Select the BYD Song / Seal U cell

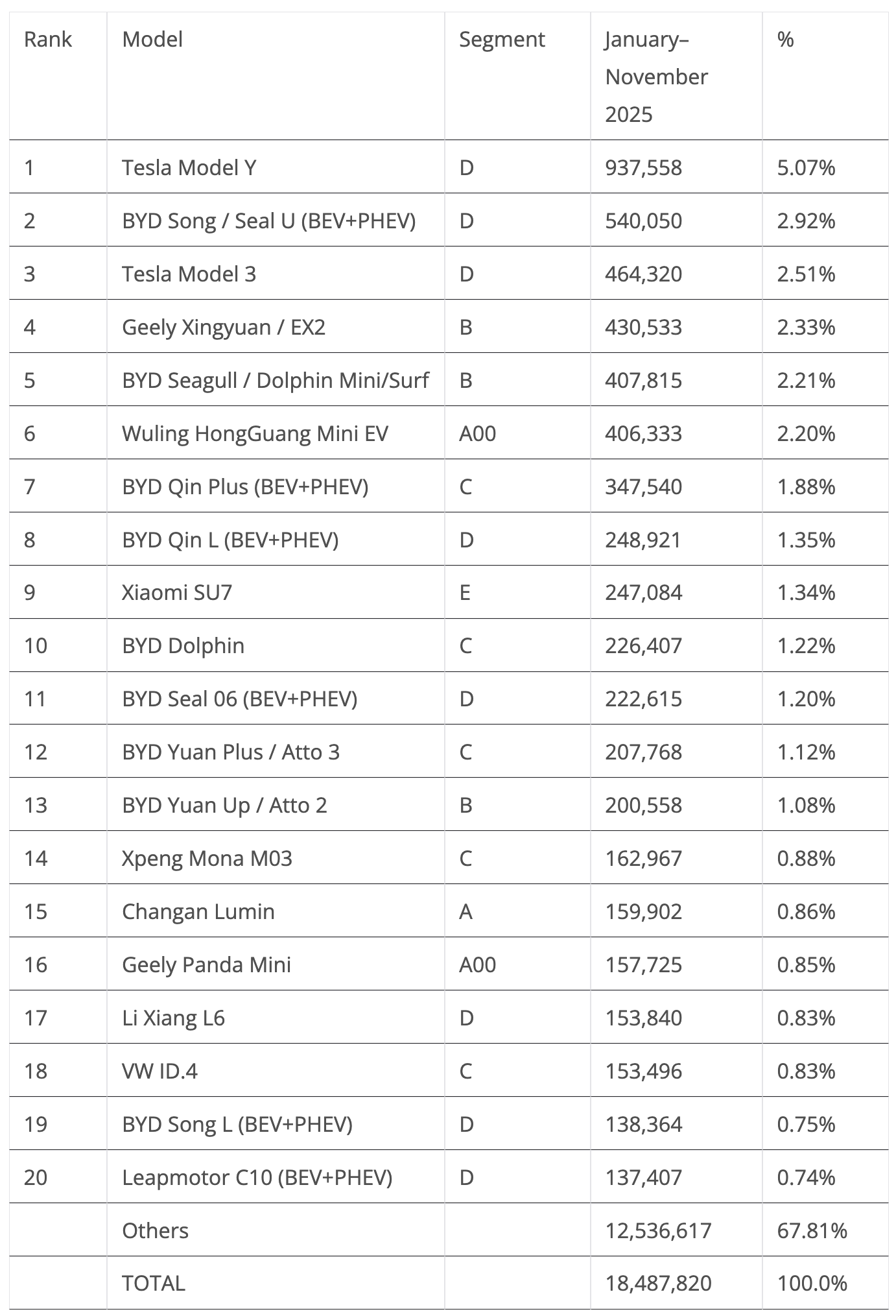pyautogui.click(x=268, y=221)
